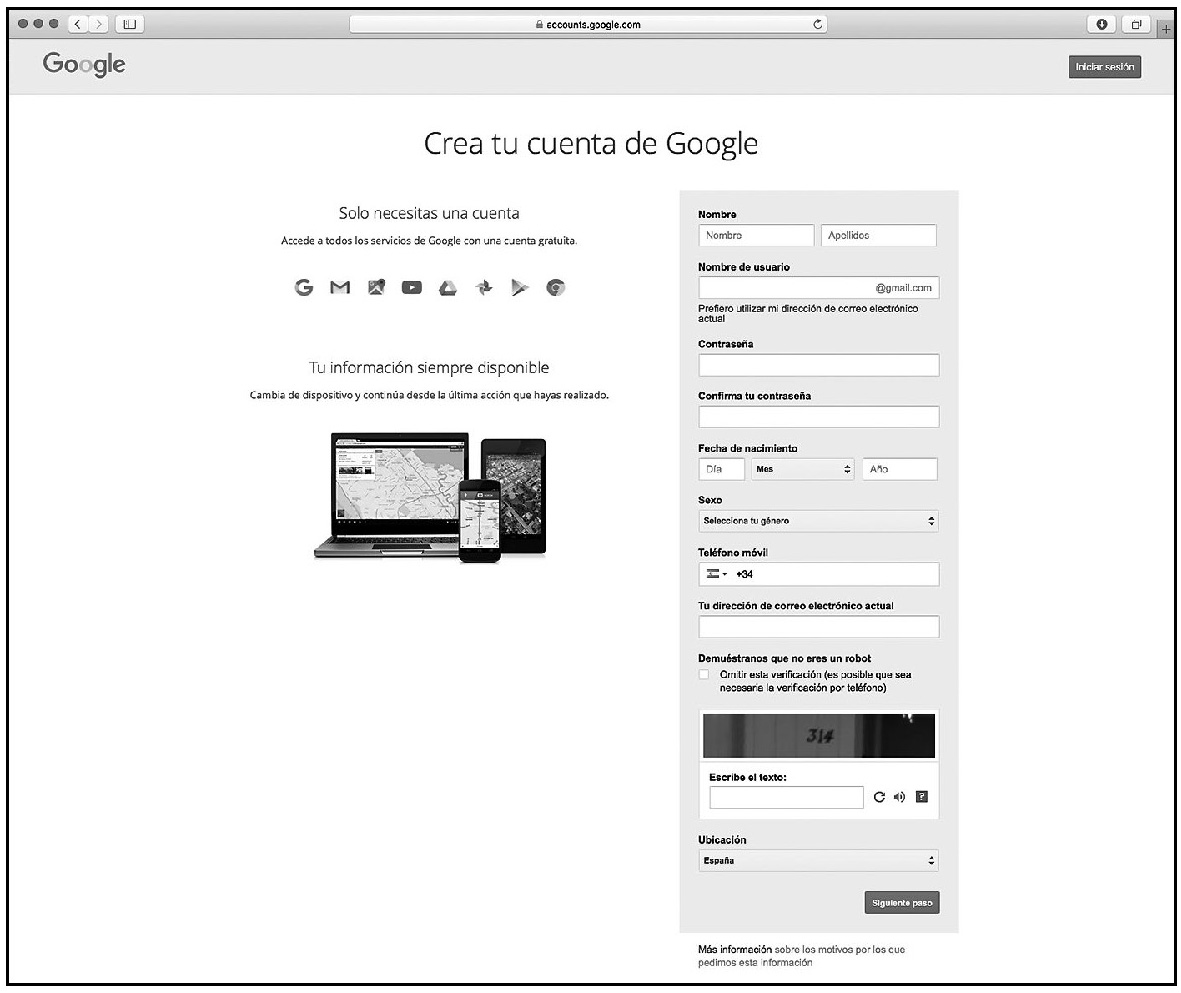1181x993 pixels.
Task: Open the Ubicación dropdown showing España
Action: 818,860
